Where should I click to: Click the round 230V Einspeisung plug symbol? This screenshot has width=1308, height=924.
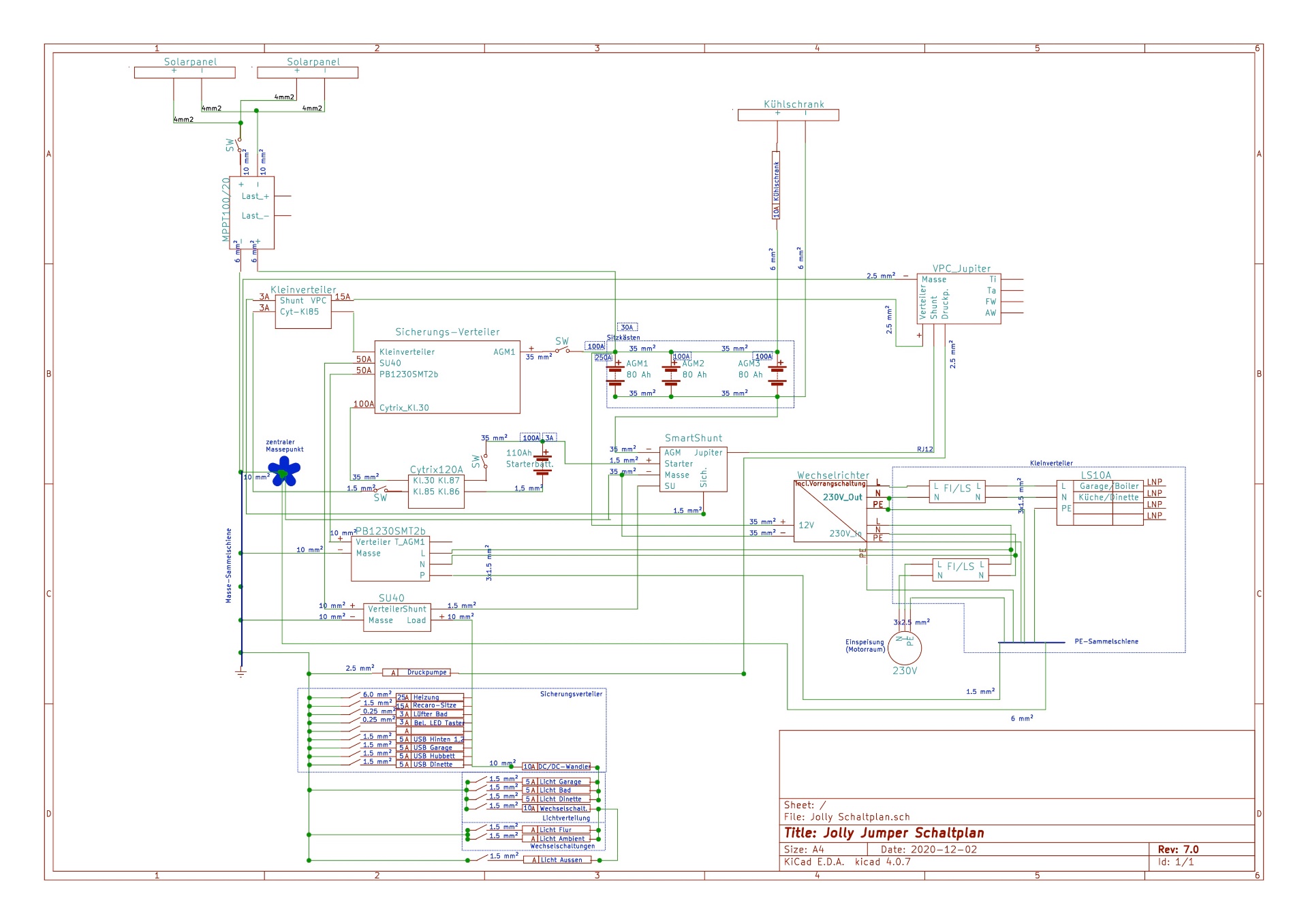pos(905,648)
